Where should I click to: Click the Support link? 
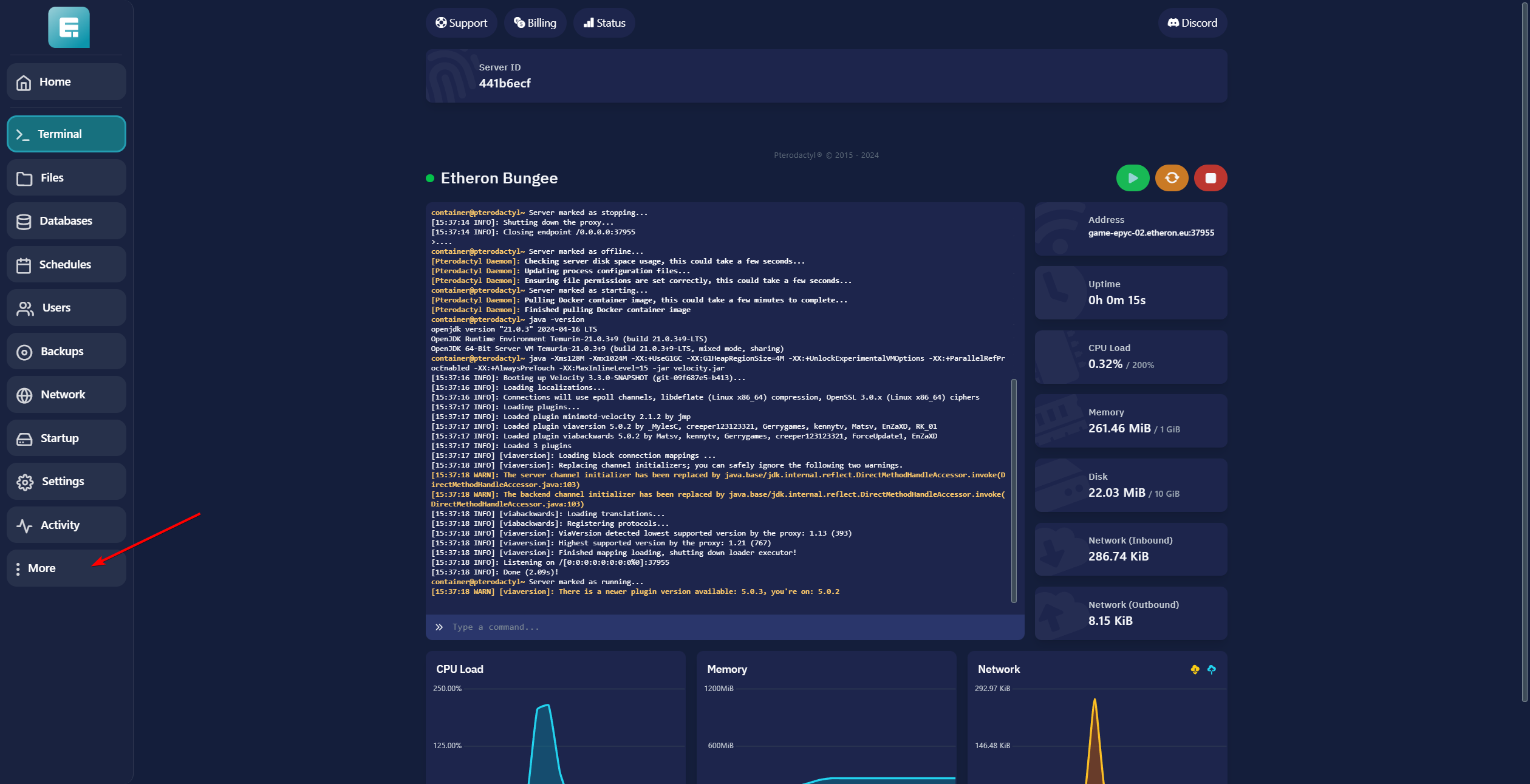[x=461, y=23]
